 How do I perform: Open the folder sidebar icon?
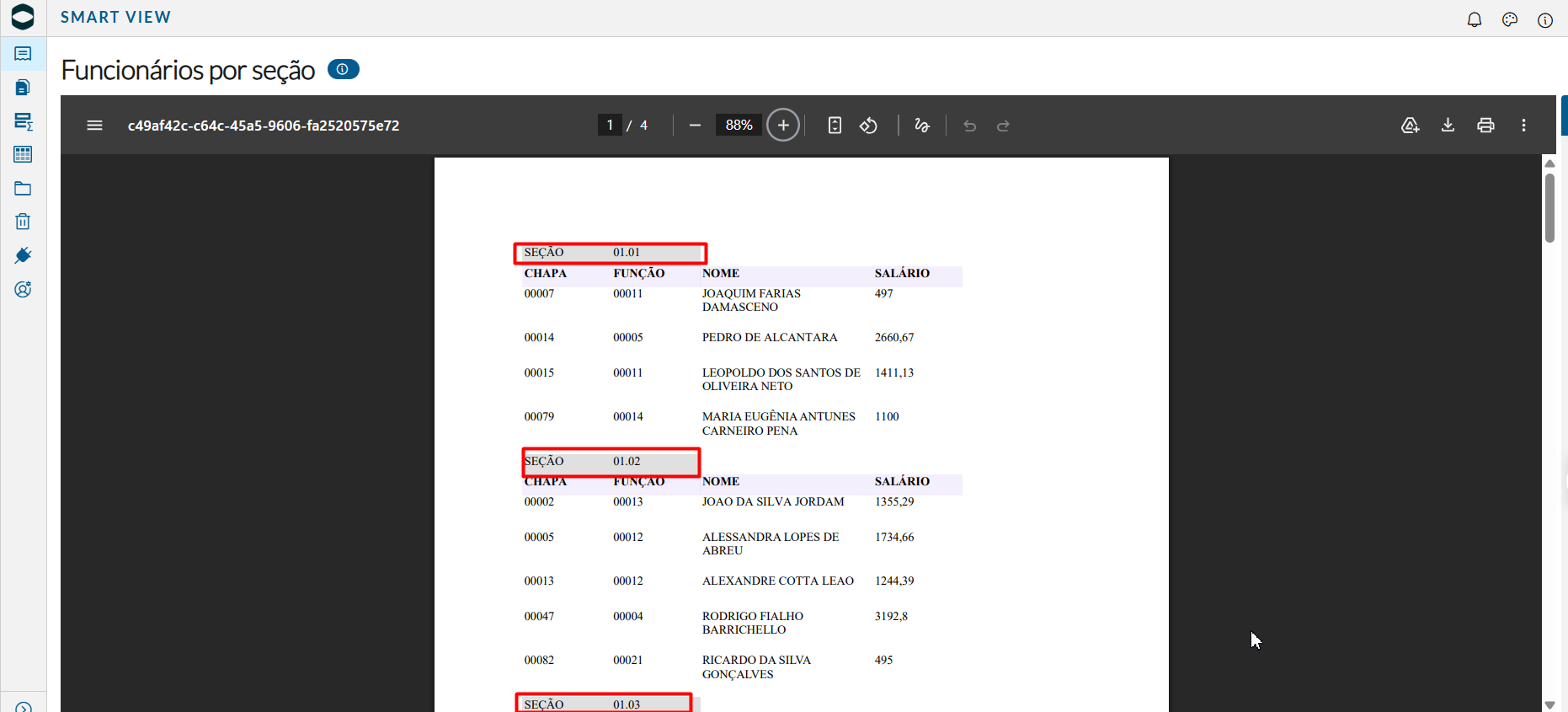tap(23, 188)
